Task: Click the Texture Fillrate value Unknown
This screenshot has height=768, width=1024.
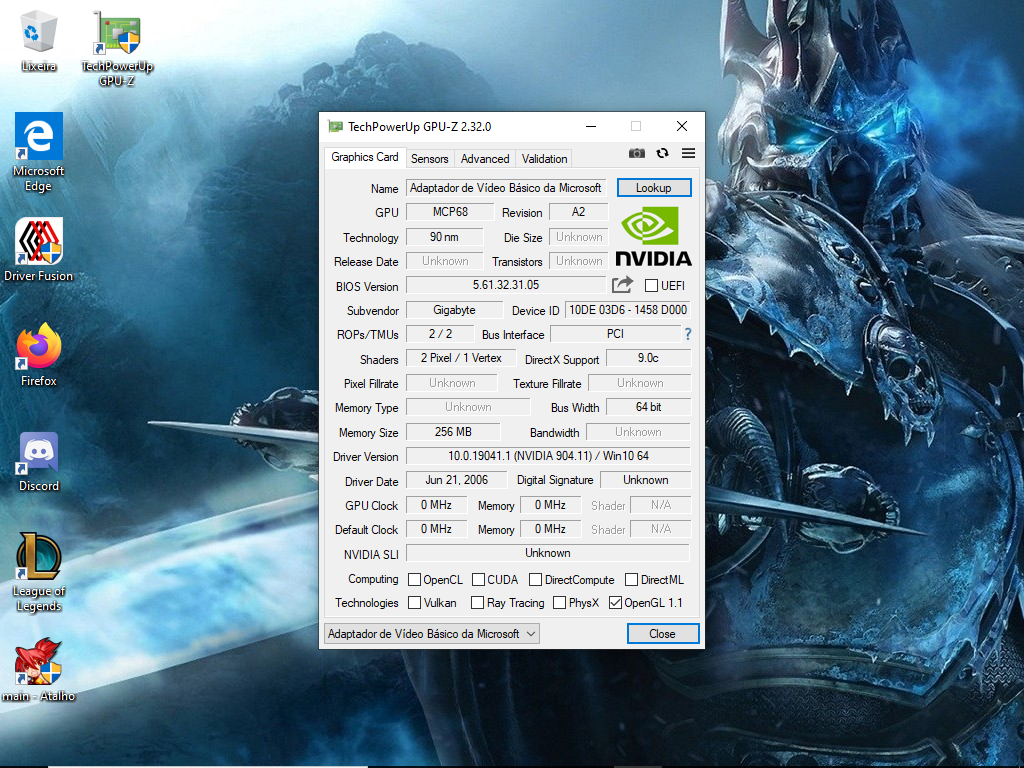Action: pyautogui.click(x=640, y=383)
